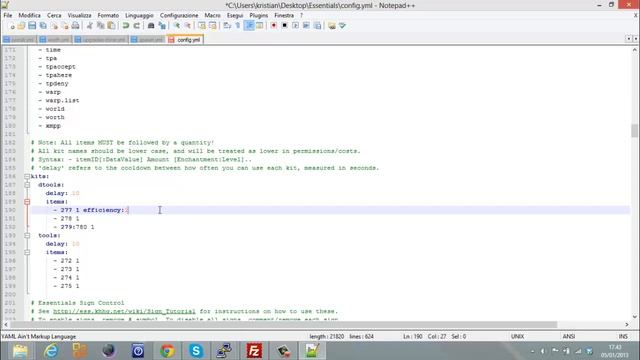Screen dimensions: 640x360
Task: Click the Close All toolbar icon
Action: click(64, 26)
